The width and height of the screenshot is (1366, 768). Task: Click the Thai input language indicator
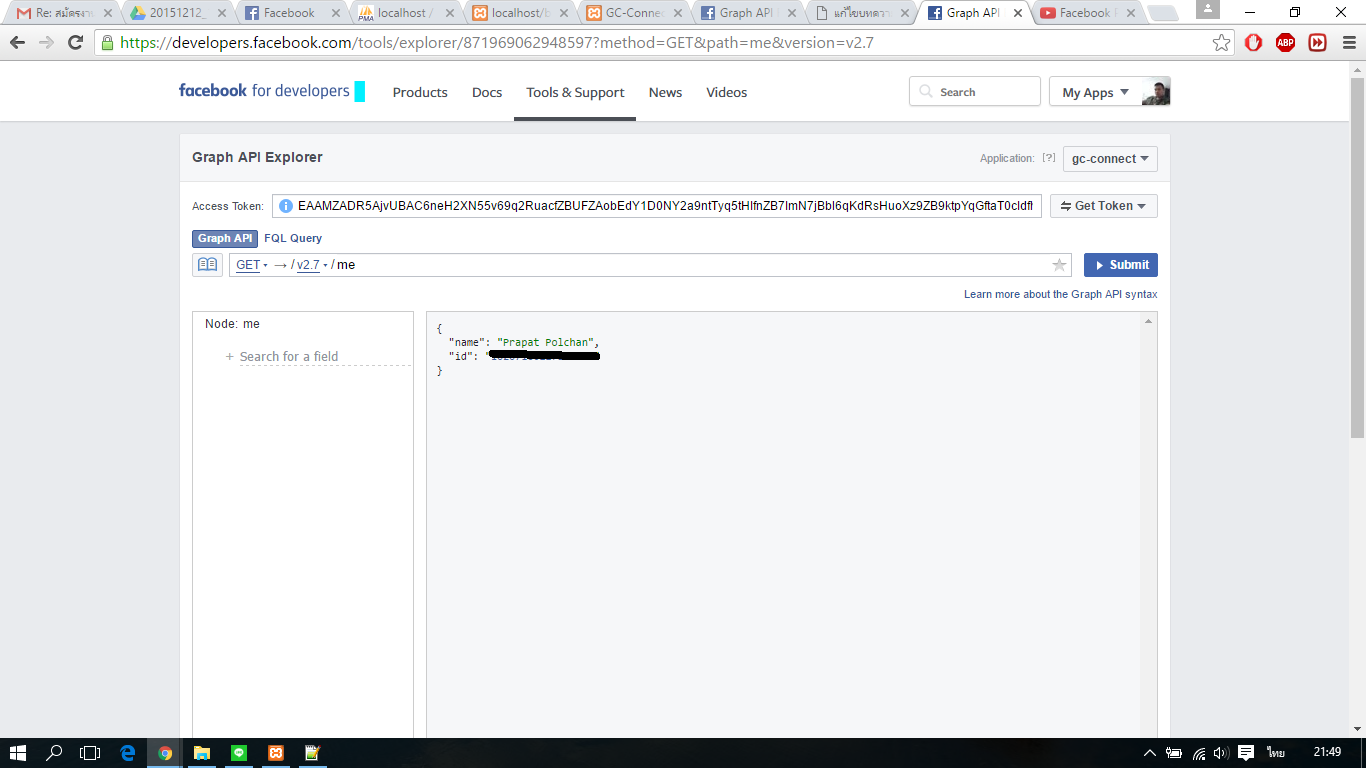[1276, 753]
